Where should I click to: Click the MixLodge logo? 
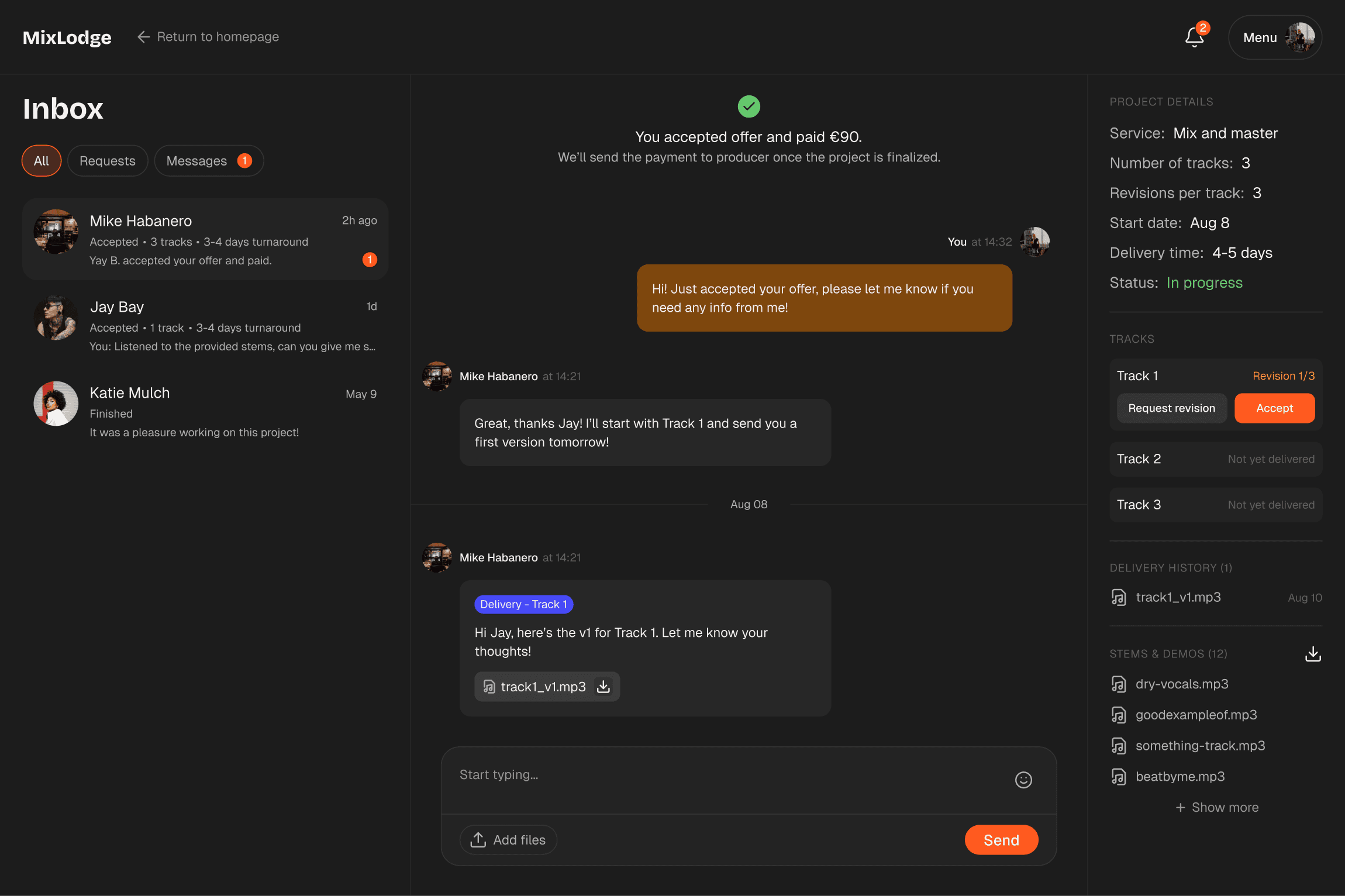(x=67, y=37)
